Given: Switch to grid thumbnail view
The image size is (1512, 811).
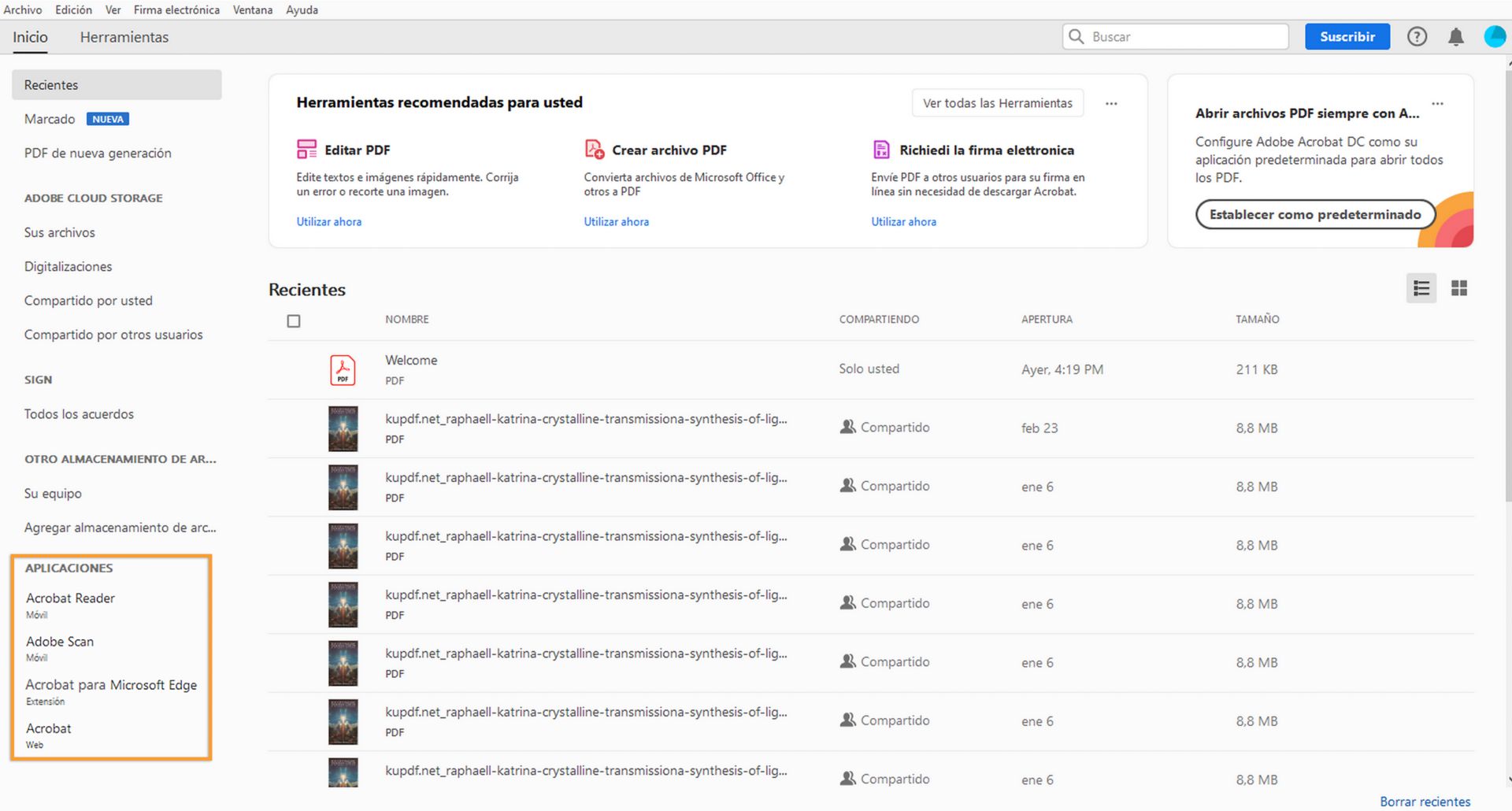Looking at the screenshot, I should pyautogui.click(x=1459, y=289).
